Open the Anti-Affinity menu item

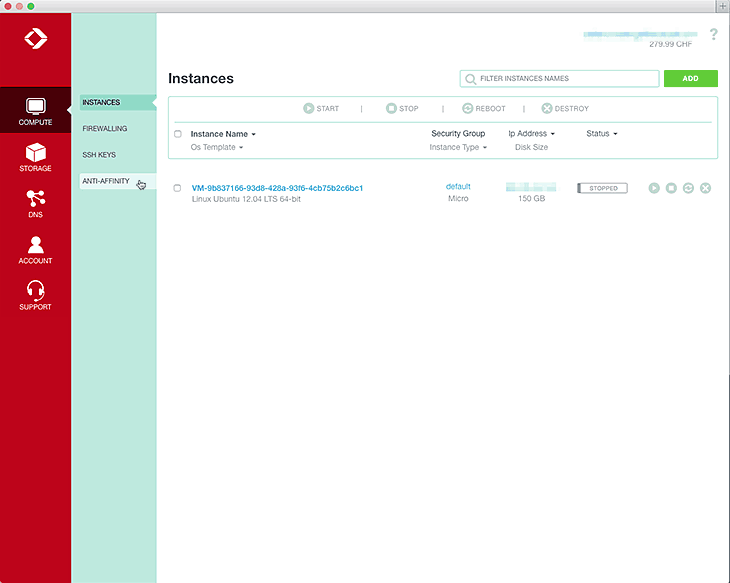click(x=106, y=181)
